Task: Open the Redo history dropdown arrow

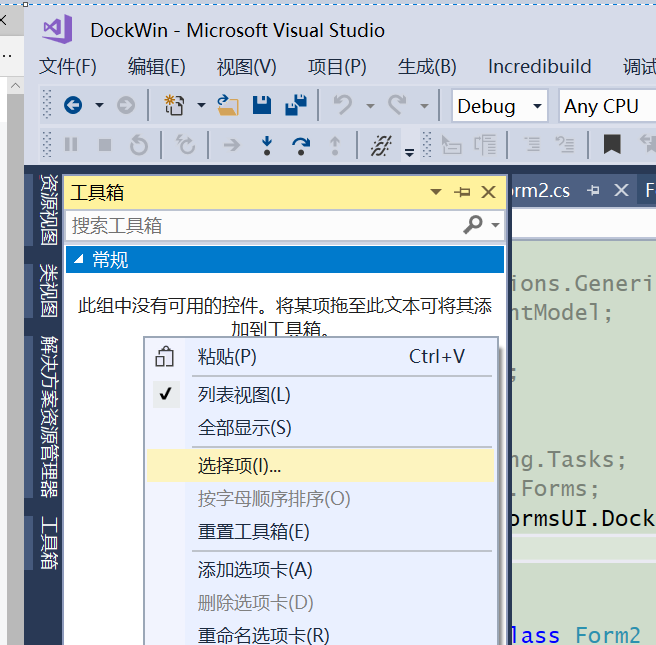Action: [424, 106]
